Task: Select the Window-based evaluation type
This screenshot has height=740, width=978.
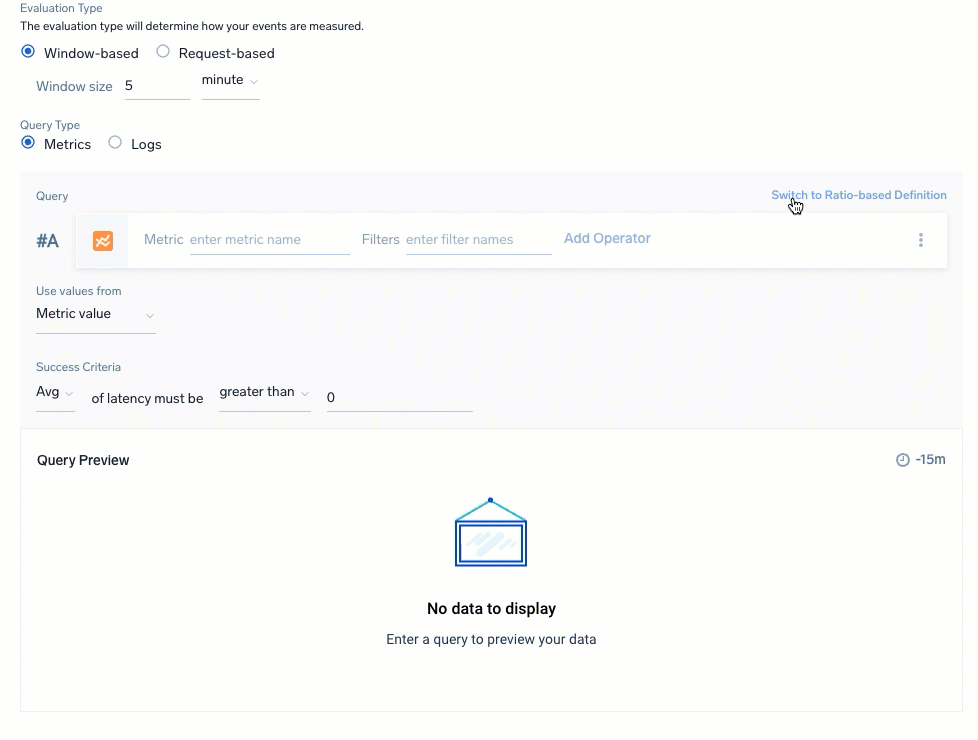Action: (x=27, y=51)
